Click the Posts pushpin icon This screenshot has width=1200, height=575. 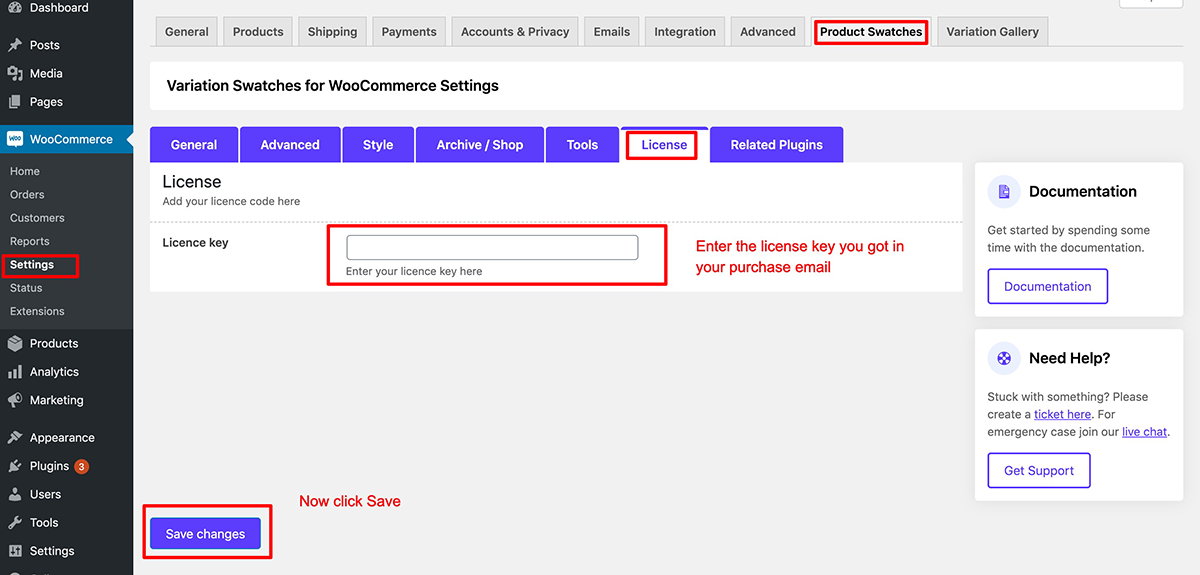[x=15, y=45]
